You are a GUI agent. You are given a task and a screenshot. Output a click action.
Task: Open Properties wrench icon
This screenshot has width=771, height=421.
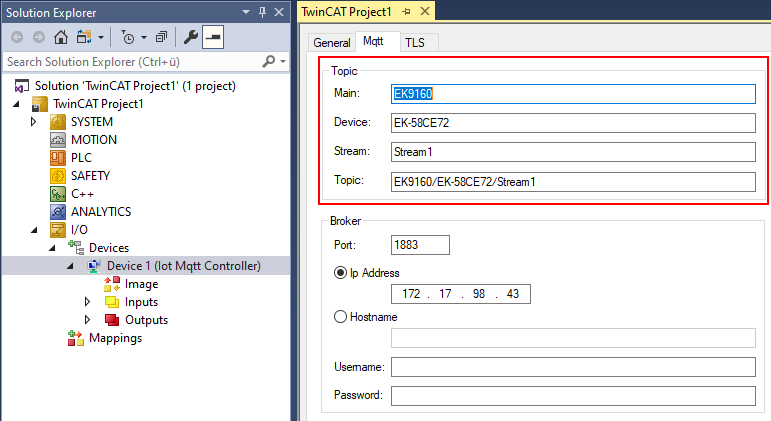tap(190, 37)
